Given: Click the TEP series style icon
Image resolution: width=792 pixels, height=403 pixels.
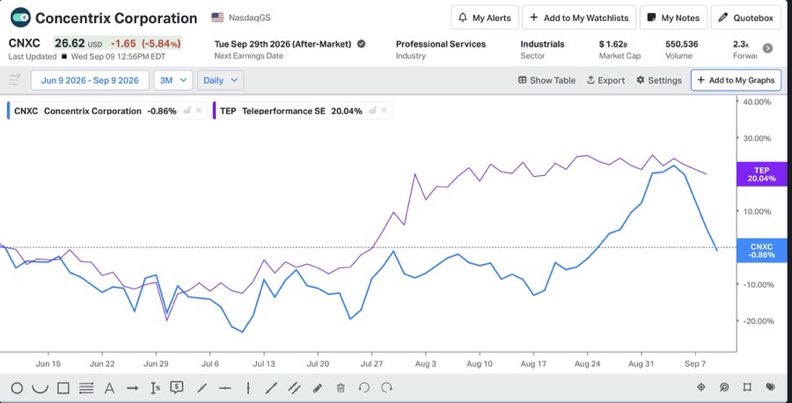Looking at the screenshot, I should (x=372, y=111).
